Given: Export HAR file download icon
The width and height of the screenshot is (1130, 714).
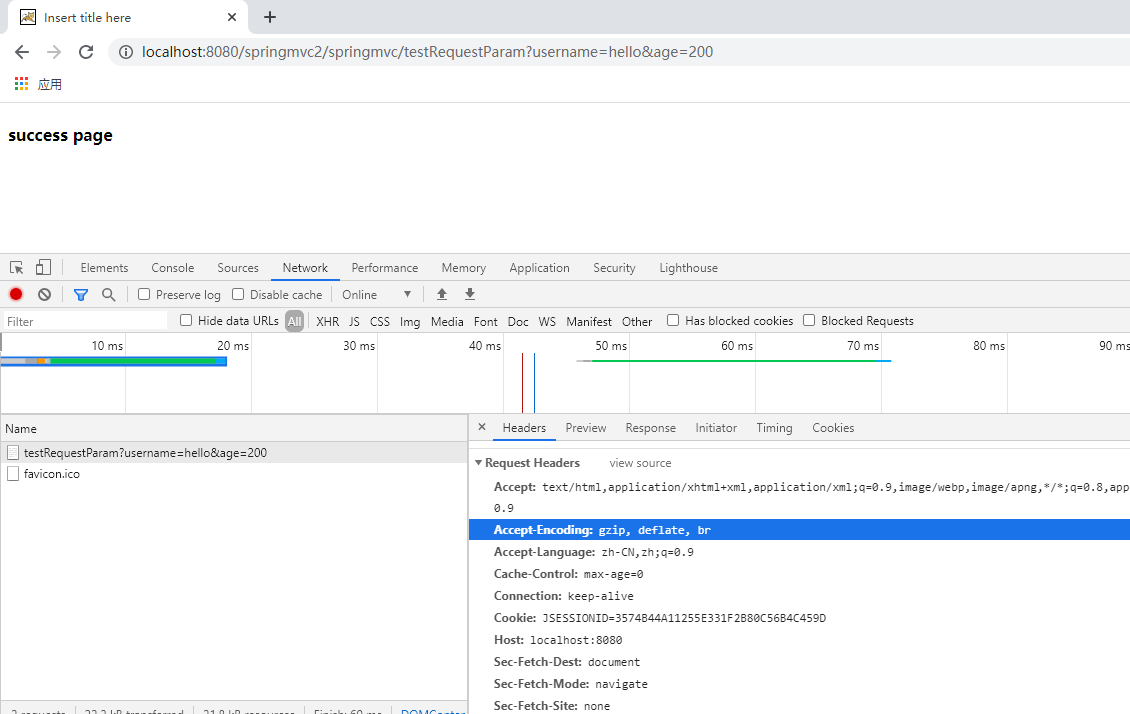Looking at the screenshot, I should [470, 294].
